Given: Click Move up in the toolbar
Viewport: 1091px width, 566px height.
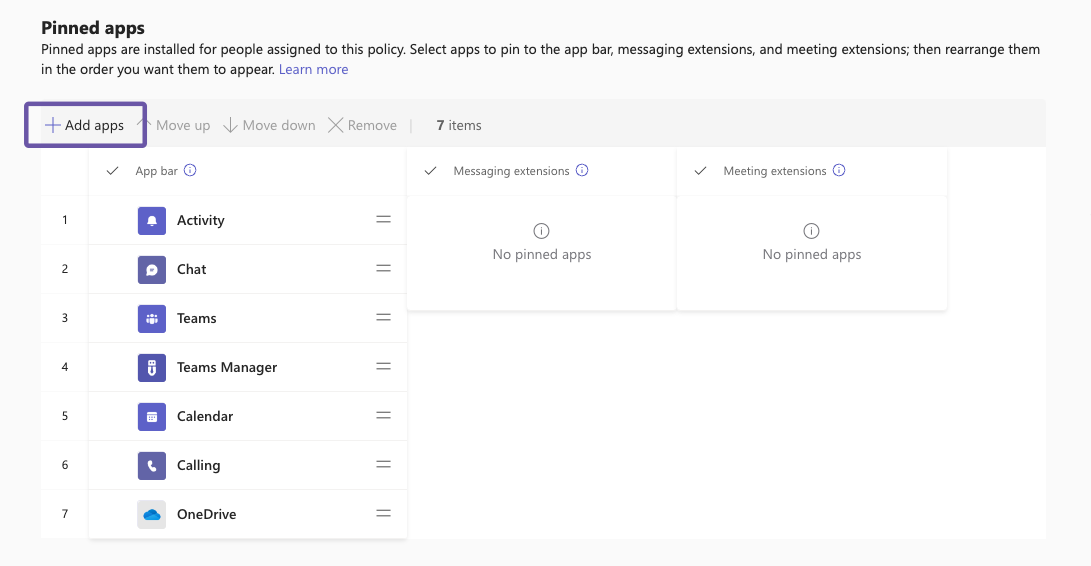Looking at the screenshot, I should [x=175, y=125].
